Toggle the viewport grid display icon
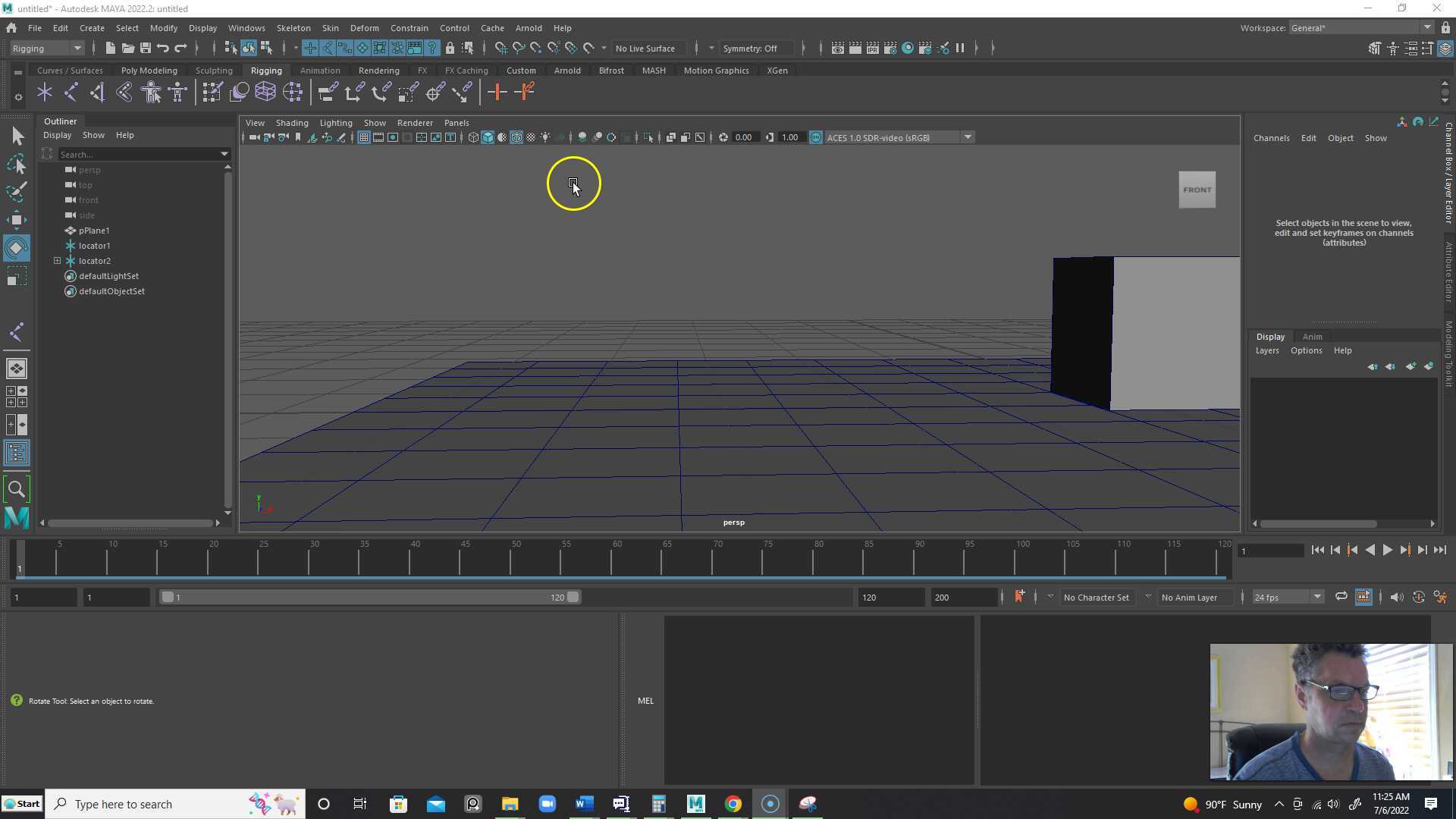This screenshot has width=1456, height=819. coord(364,137)
